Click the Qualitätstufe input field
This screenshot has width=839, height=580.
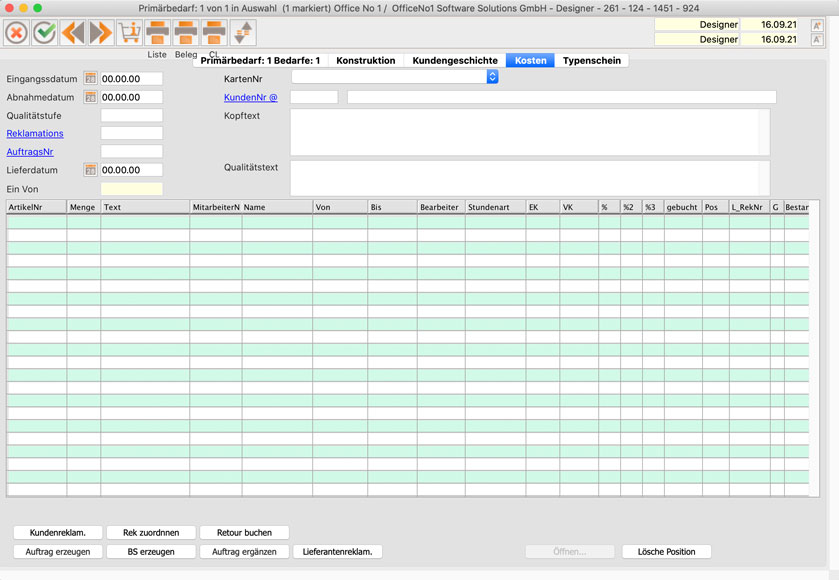coord(132,115)
